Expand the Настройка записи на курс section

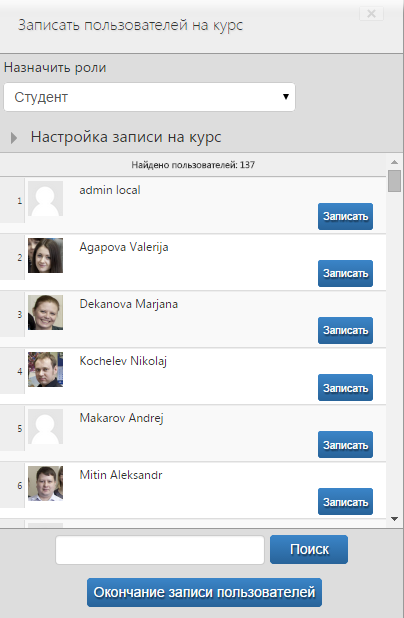(126, 137)
